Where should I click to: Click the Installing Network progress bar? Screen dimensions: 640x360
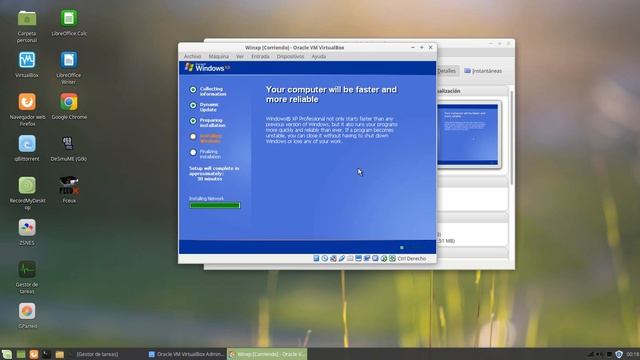click(215, 205)
